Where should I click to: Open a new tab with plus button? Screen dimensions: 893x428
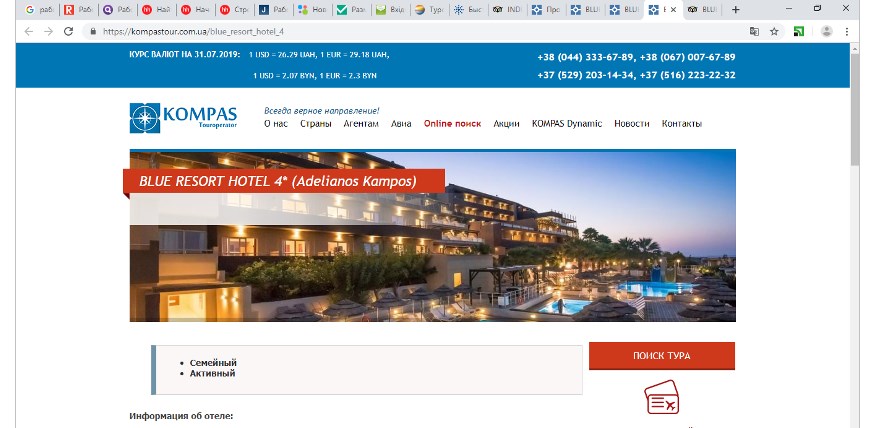click(x=735, y=10)
